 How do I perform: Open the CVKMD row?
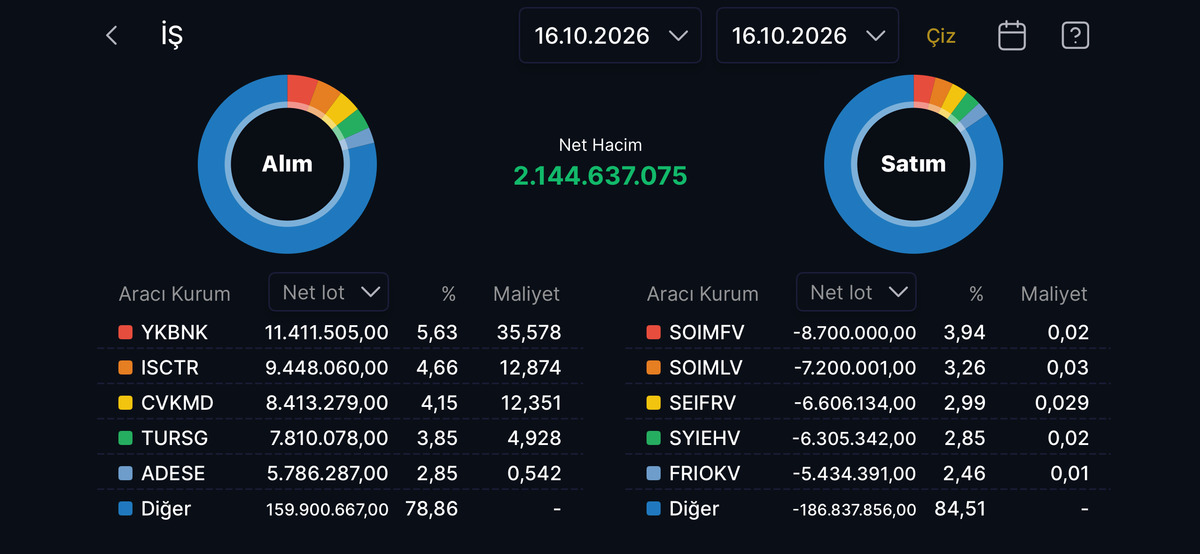(340, 403)
